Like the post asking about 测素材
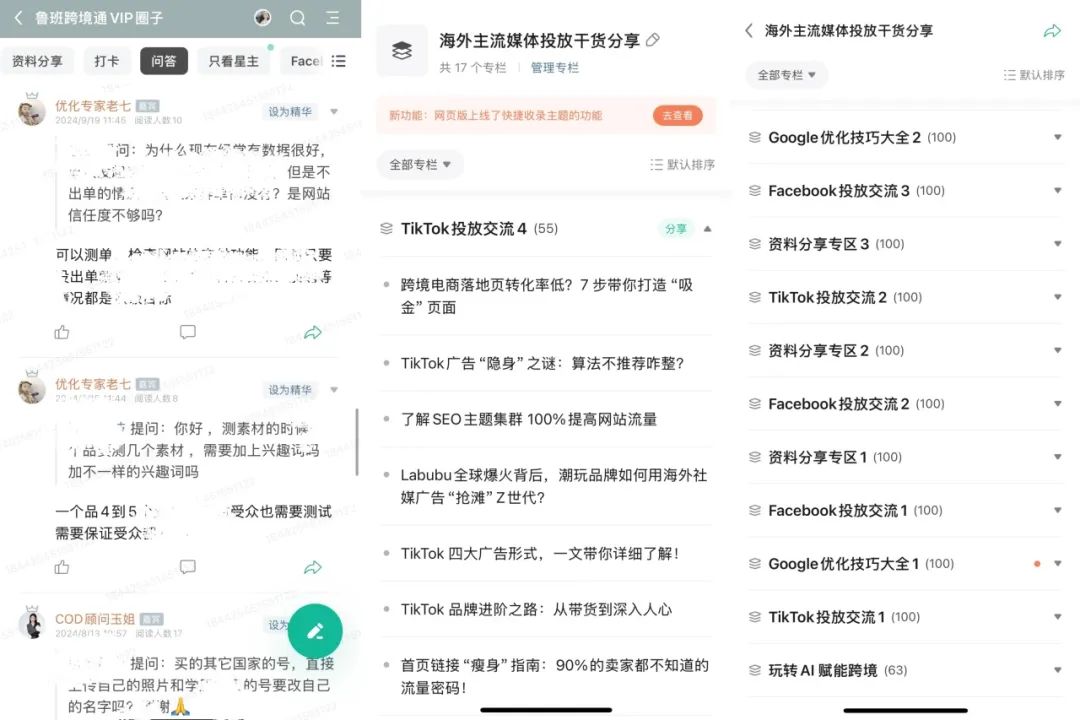Screen dimensions: 1080x720 (62, 567)
